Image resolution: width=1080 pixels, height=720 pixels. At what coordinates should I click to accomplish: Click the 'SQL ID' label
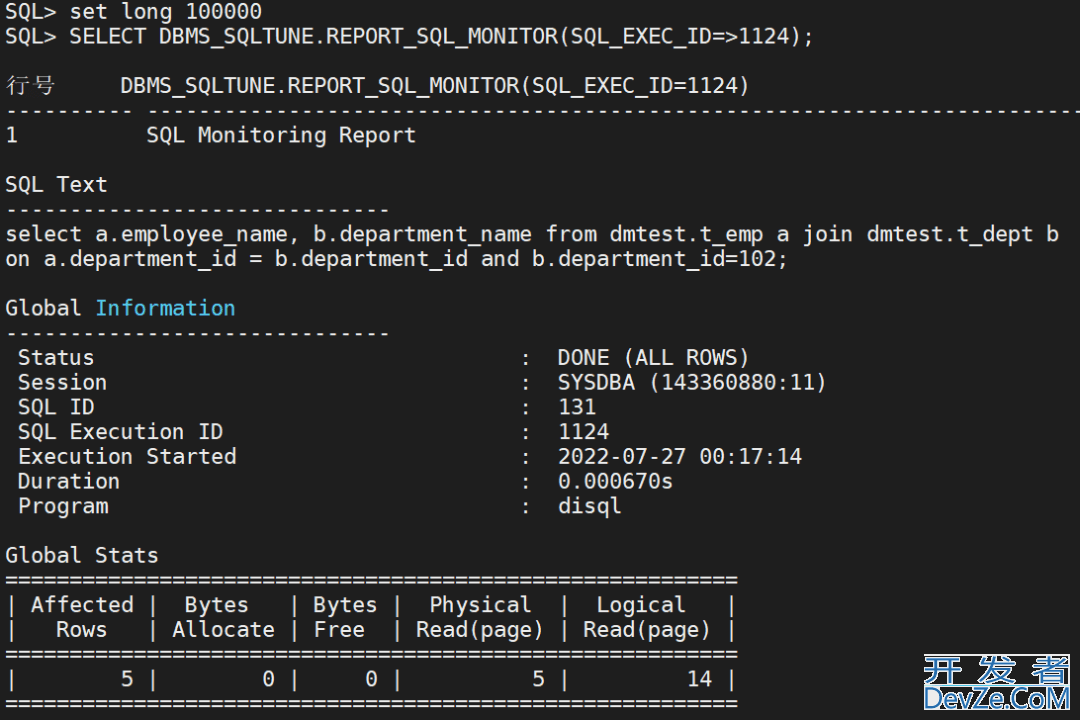pos(56,407)
